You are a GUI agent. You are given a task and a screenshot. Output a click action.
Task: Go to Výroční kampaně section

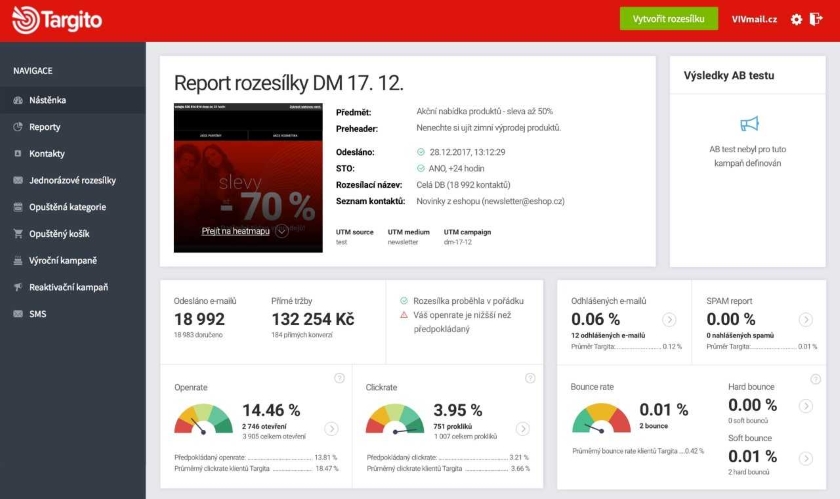click(73, 260)
